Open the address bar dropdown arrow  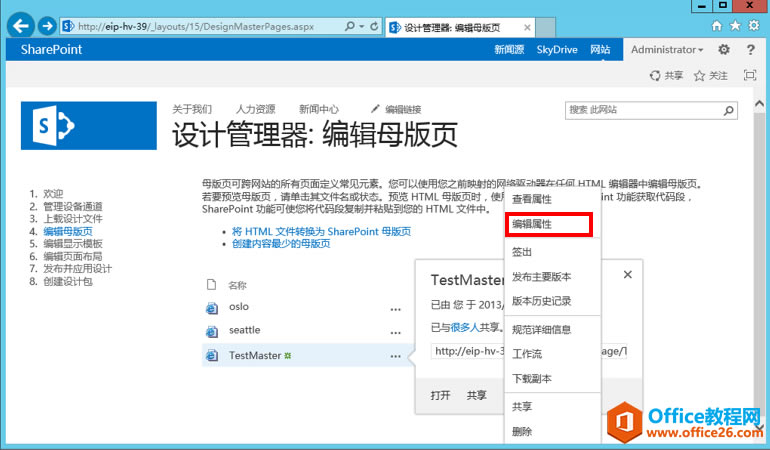point(361,26)
